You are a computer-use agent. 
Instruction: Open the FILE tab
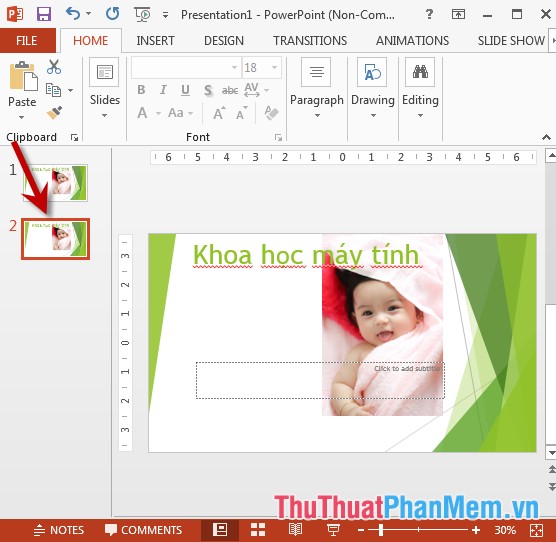pos(27,40)
